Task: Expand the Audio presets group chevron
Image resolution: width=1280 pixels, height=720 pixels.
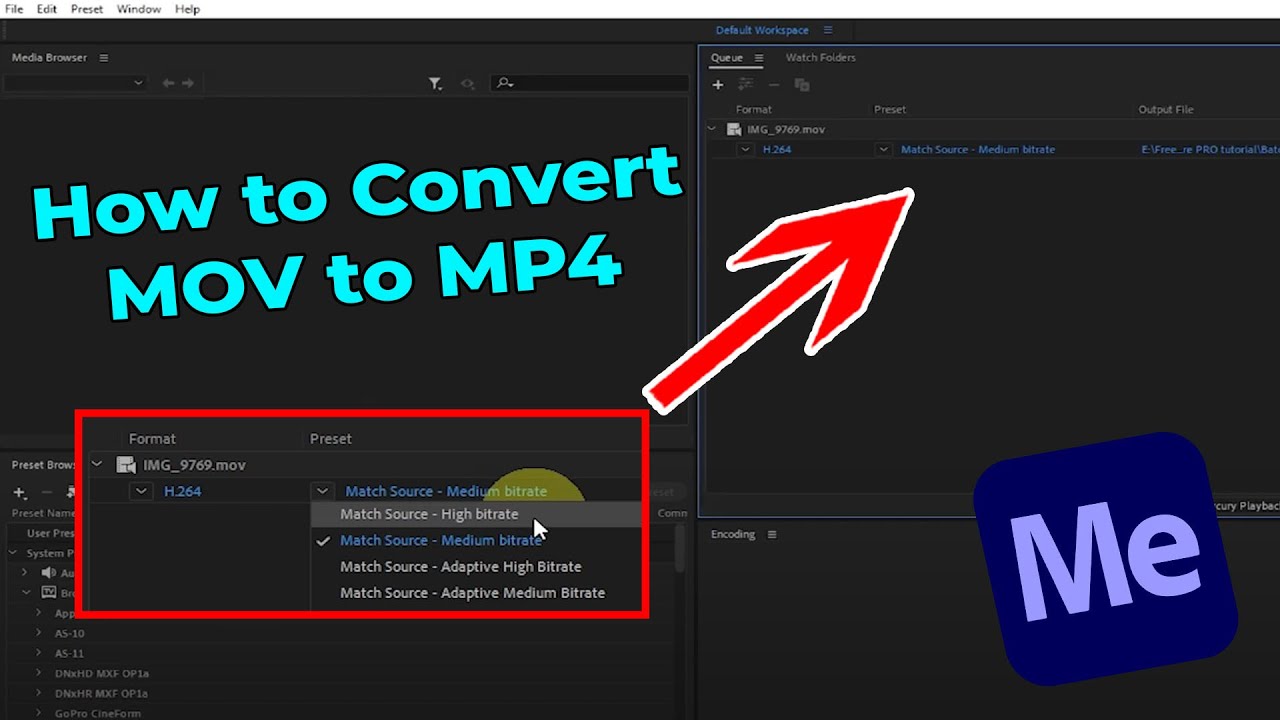Action: coord(25,573)
